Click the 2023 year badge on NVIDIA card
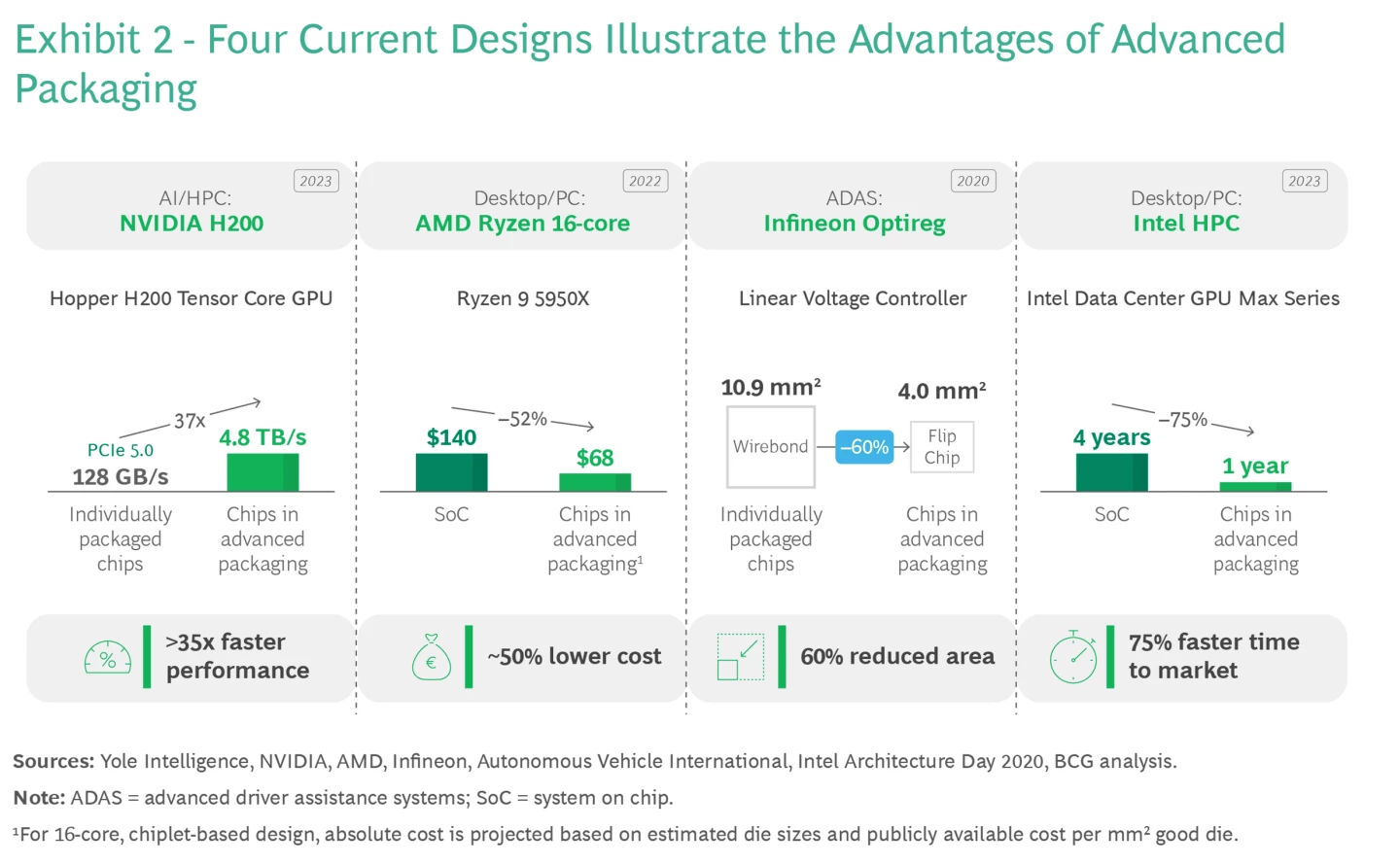The height and width of the screenshot is (865, 1400). [x=316, y=181]
